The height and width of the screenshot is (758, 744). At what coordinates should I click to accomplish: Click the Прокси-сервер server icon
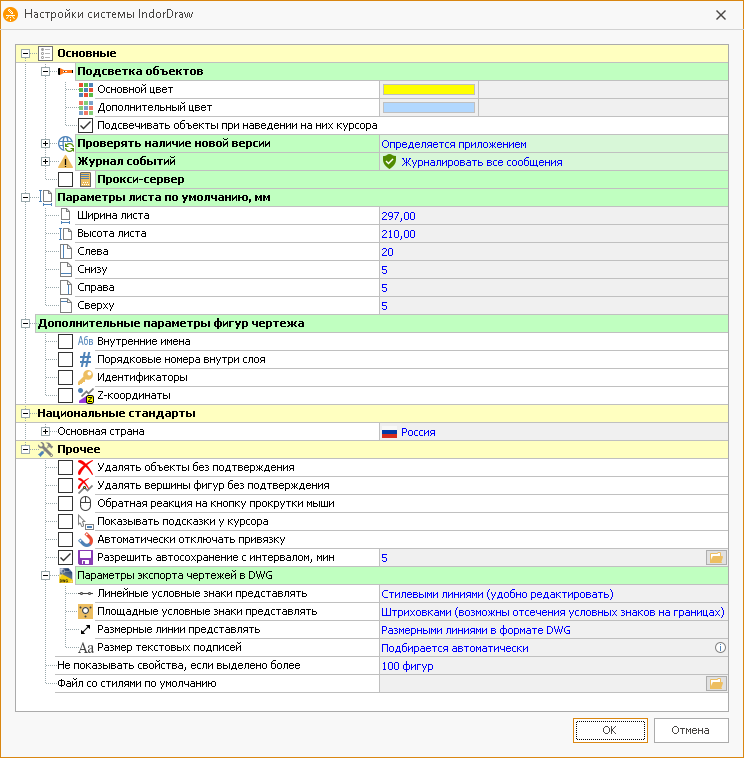point(86,179)
